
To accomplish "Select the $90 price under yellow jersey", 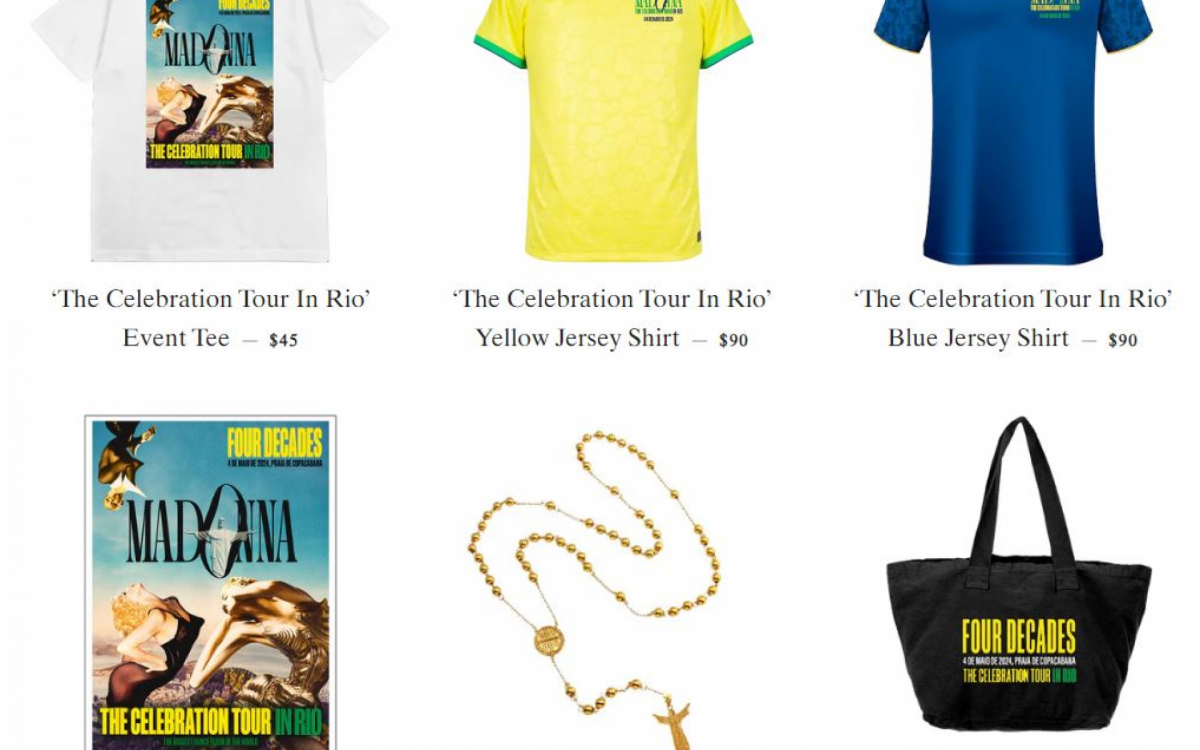I will 733,340.
